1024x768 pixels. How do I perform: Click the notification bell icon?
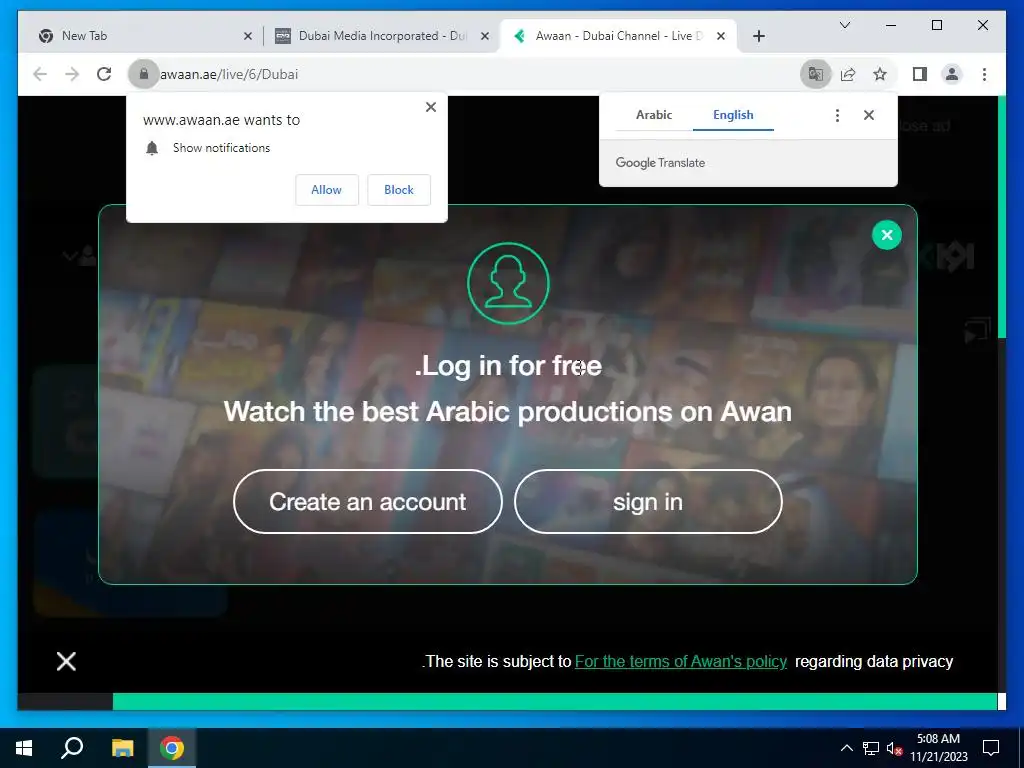pyautogui.click(x=152, y=148)
